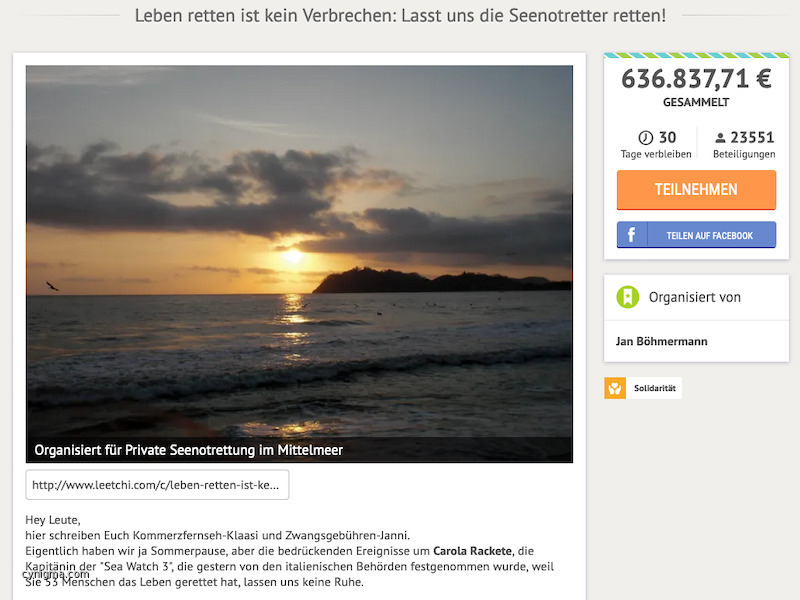The height and width of the screenshot is (600, 800).
Task: Click the clock icon beside 30
Action: point(645,138)
